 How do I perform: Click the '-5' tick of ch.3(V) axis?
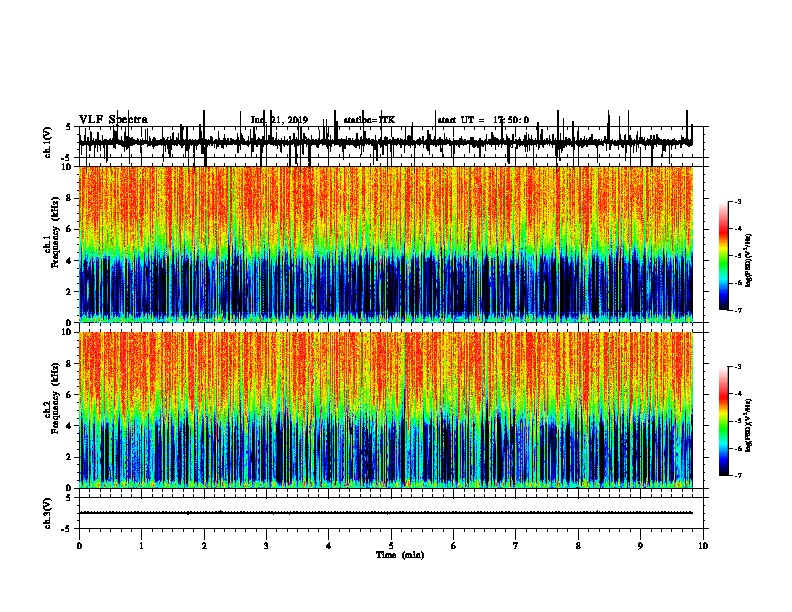[x=67, y=529]
